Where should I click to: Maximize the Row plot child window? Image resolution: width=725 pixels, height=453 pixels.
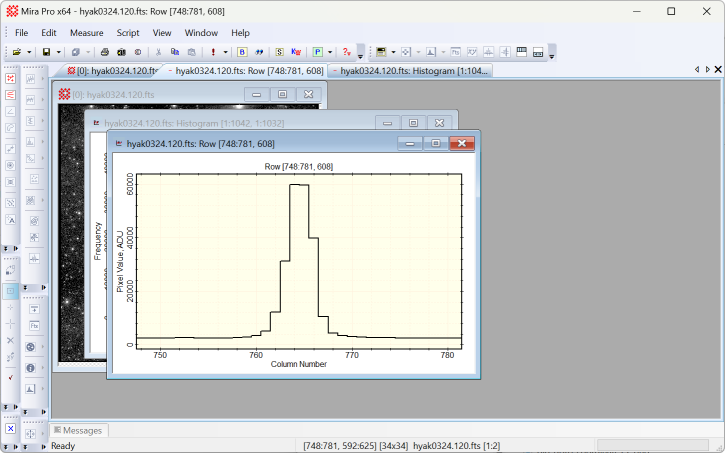pyautogui.click(x=435, y=143)
